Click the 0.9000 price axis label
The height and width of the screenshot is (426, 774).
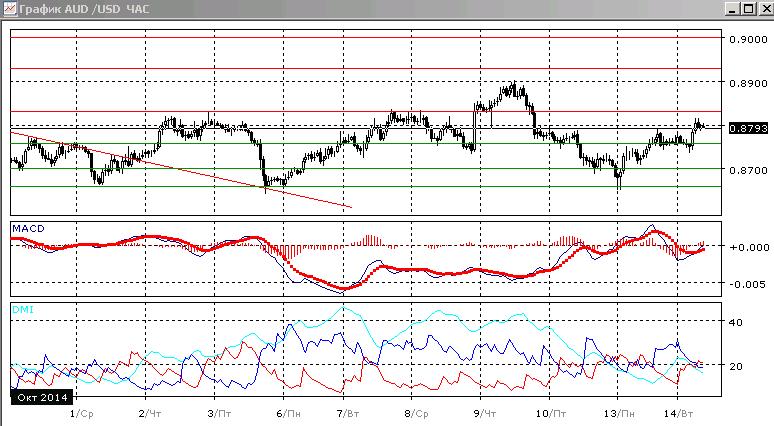pyautogui.click(x=748, y=39)
